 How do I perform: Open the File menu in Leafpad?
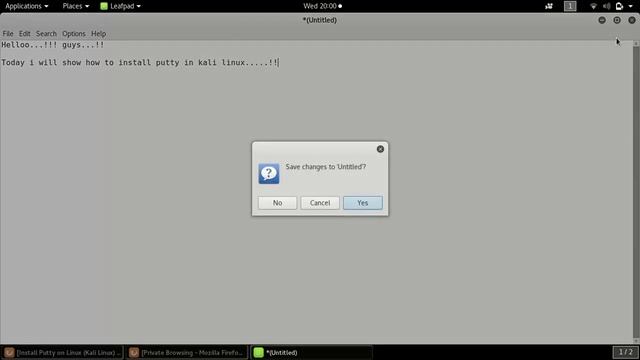(8, 33)
